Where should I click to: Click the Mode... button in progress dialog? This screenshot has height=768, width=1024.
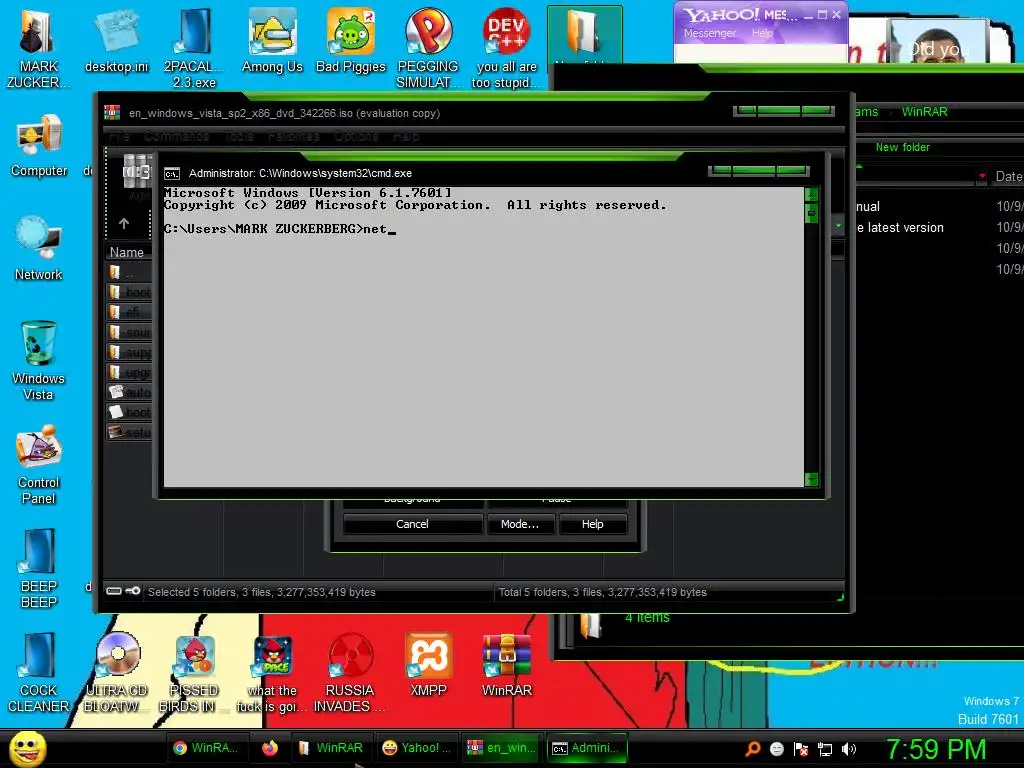coord(520,524)
